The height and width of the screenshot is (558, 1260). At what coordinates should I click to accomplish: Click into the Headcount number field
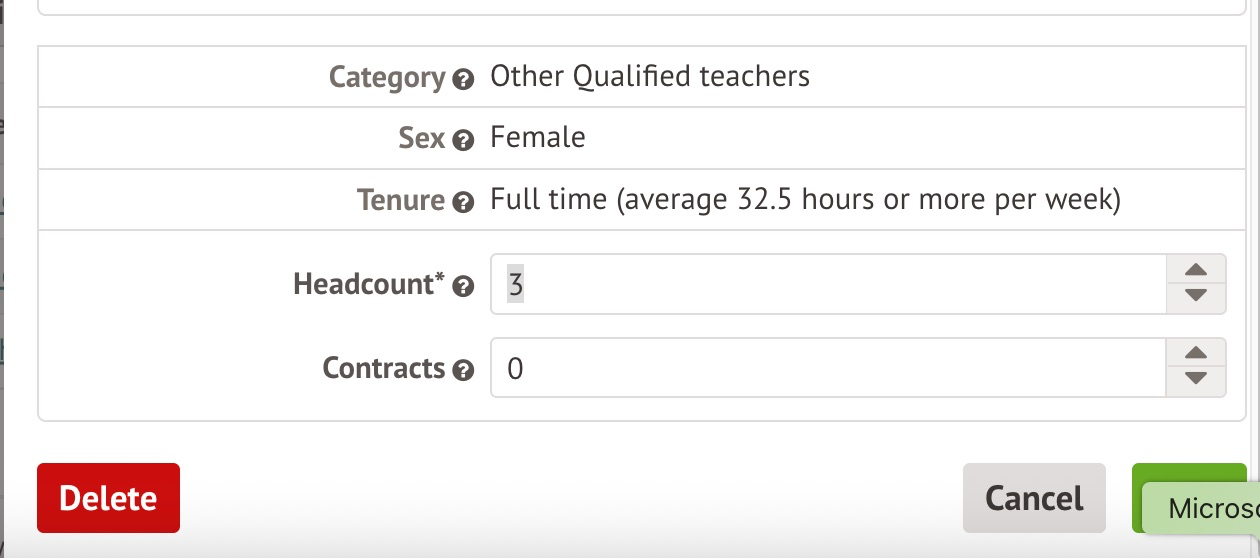(x=828, y=285)
